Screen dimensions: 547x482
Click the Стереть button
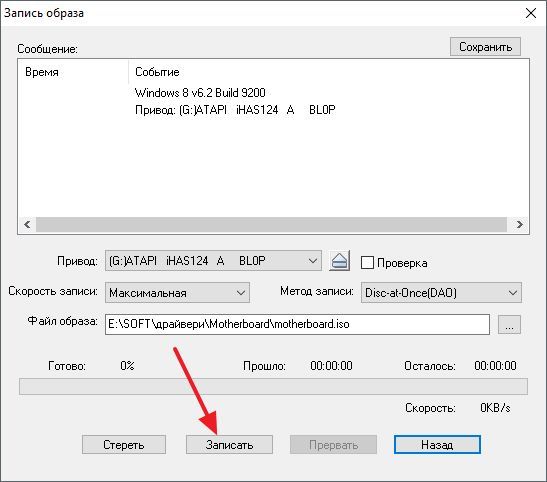pos(124,444)
